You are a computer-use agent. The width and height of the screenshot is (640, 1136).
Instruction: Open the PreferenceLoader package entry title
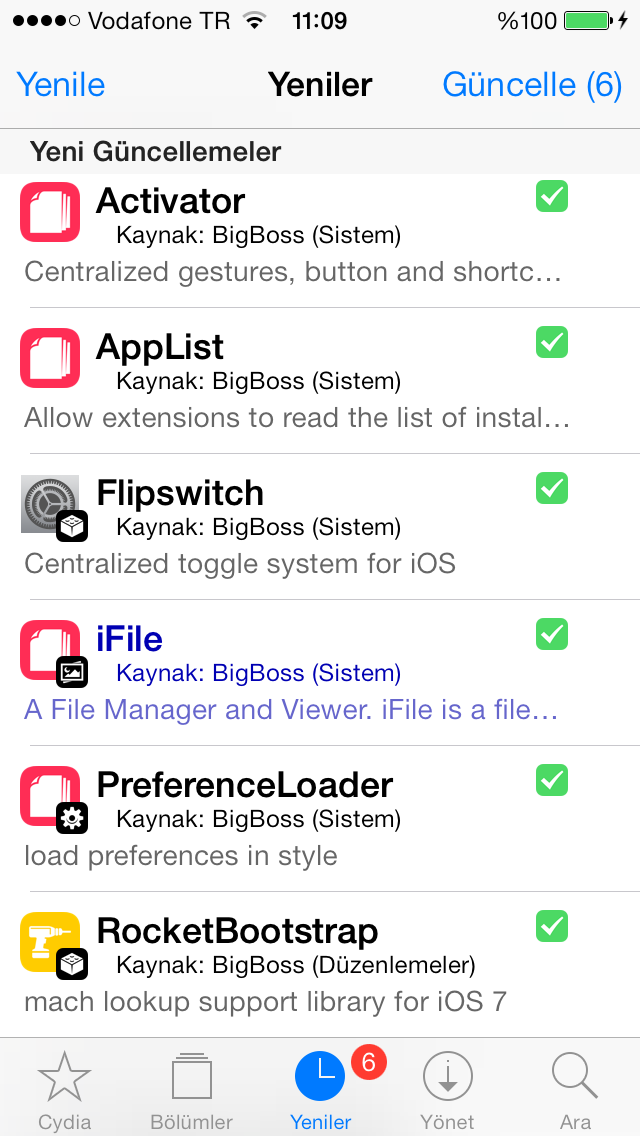click(x=244, y=785)
